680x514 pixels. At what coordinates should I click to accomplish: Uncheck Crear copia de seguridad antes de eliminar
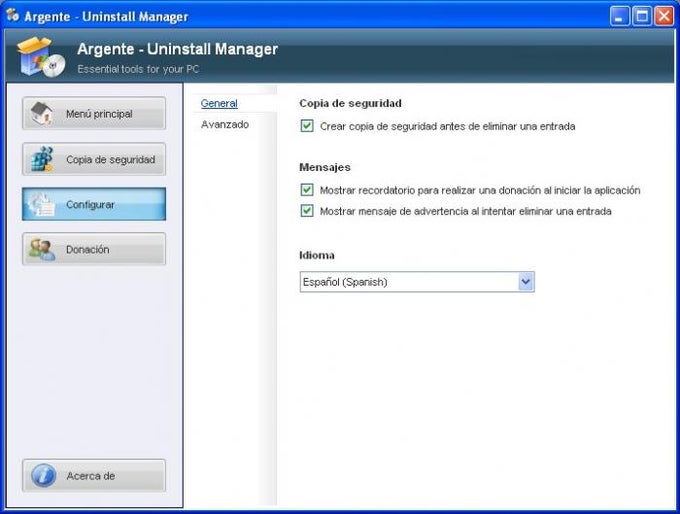(307, 126)
